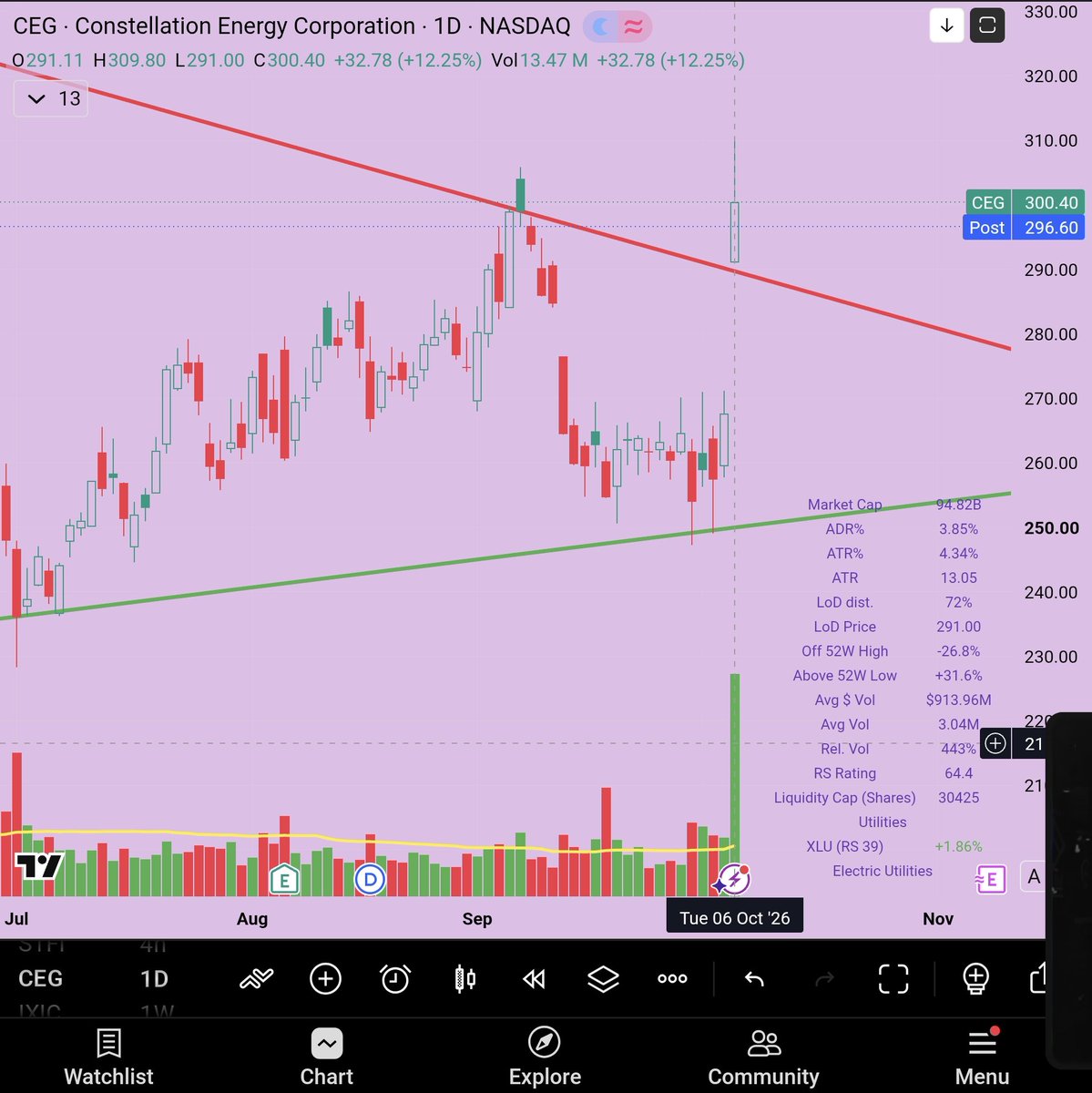This screenshot has width=1092, height=1093.
Task: Redo action with forward arrow
Action: tap(824, 979)
